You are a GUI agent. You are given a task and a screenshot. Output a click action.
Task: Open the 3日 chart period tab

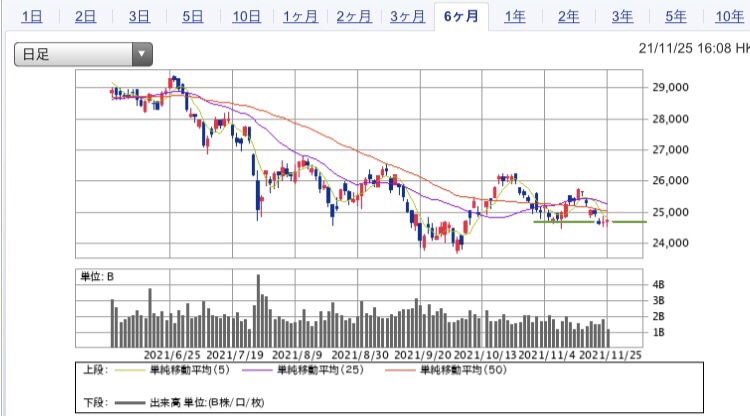click(140, 17)
